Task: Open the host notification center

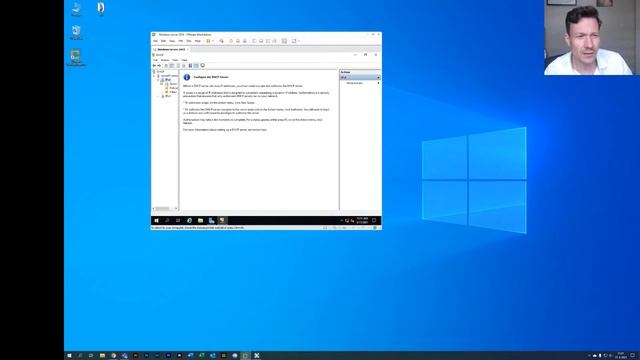Action: (633, 356)
